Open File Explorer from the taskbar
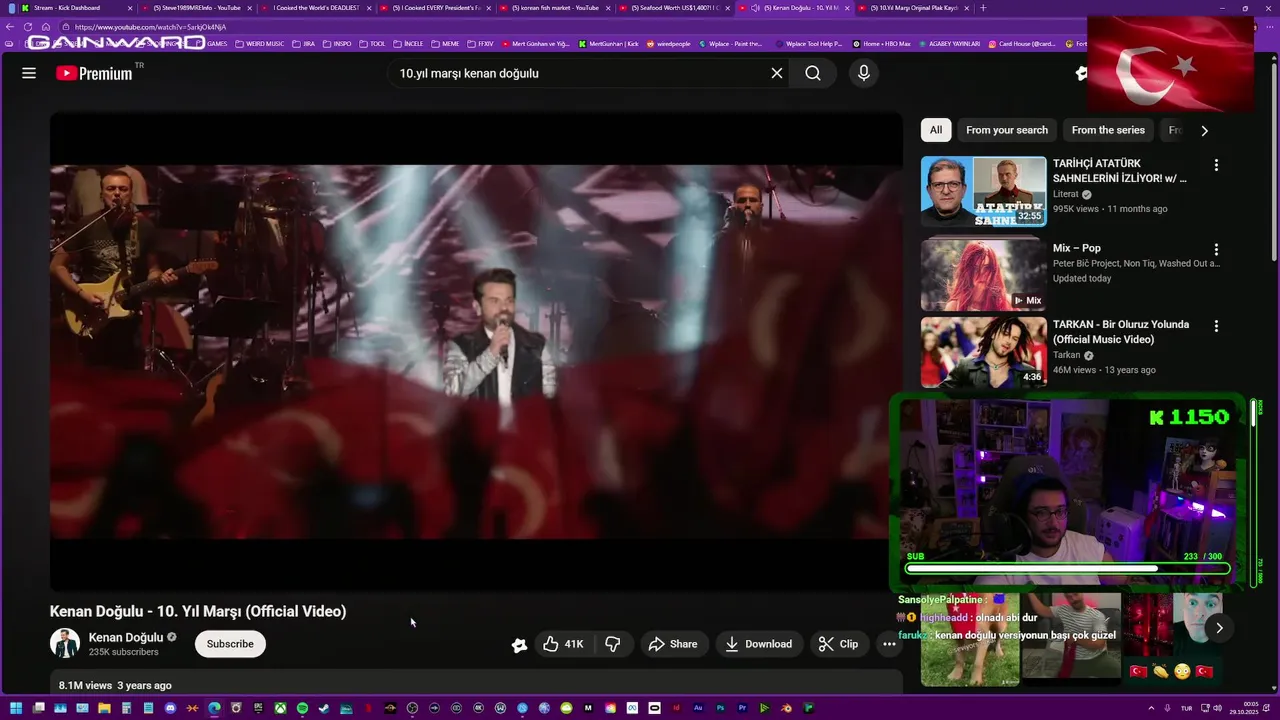 (x=104, y=708)
